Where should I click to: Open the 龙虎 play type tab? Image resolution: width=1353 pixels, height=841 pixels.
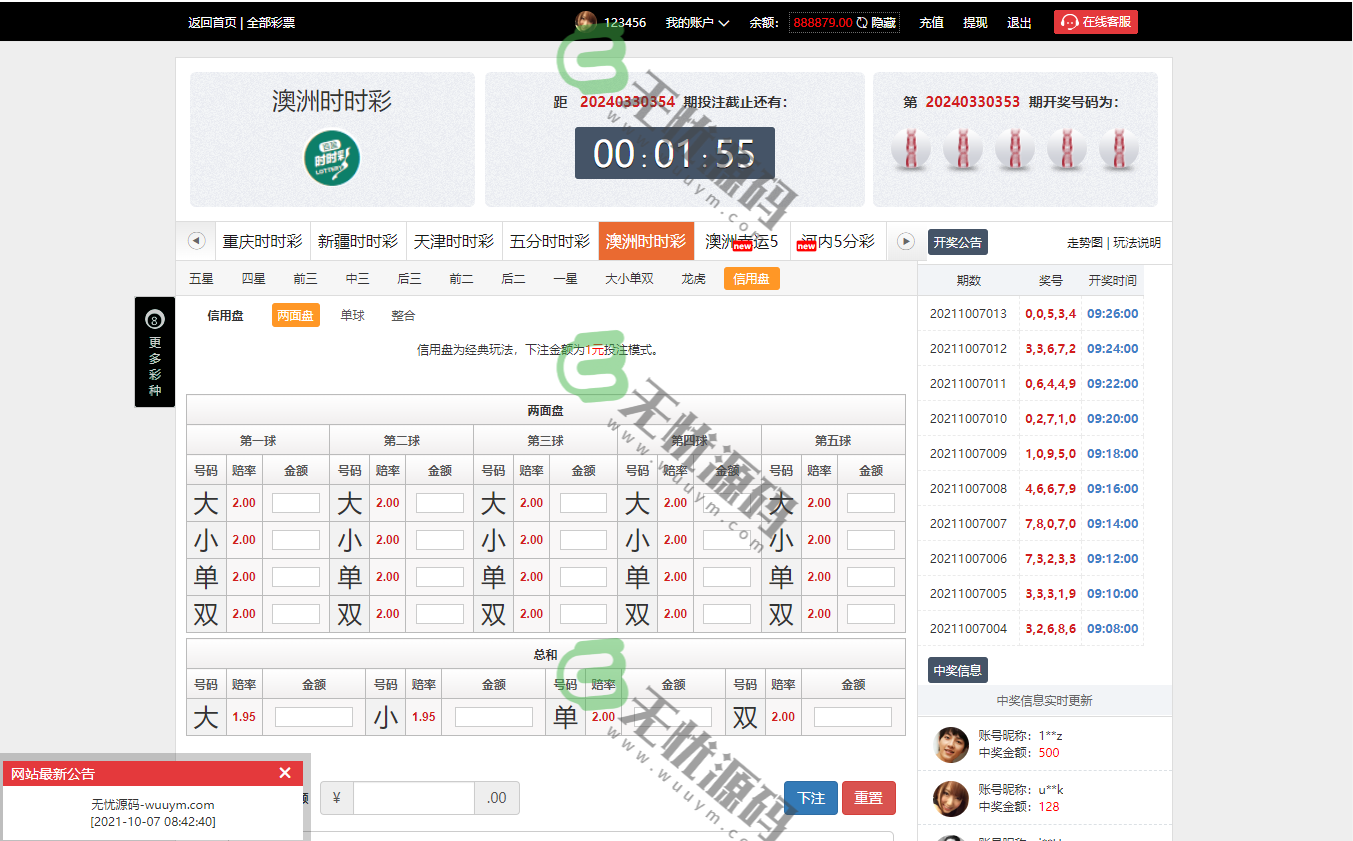[x=693, y=279]
